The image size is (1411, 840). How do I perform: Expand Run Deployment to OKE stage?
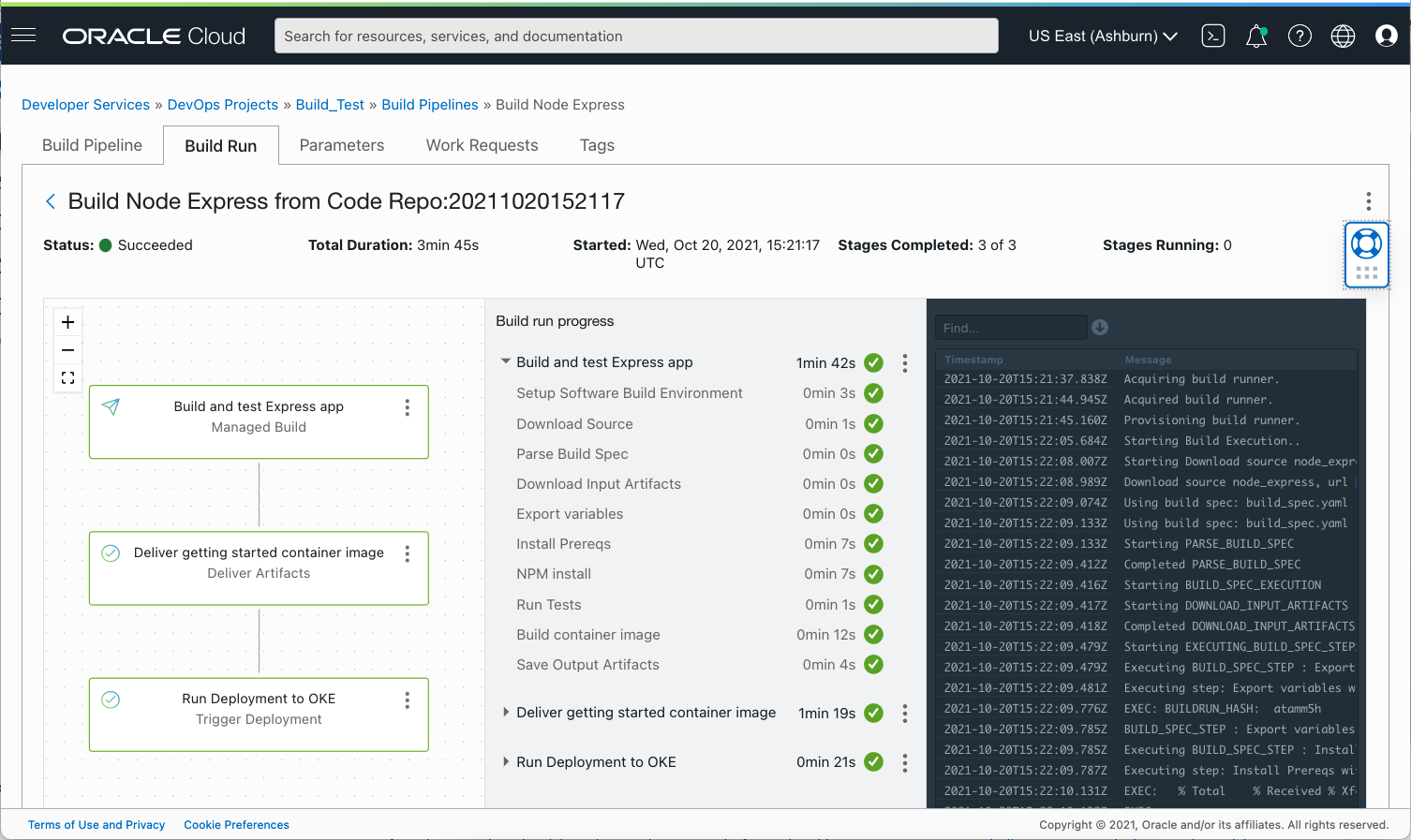pos(506,762)
